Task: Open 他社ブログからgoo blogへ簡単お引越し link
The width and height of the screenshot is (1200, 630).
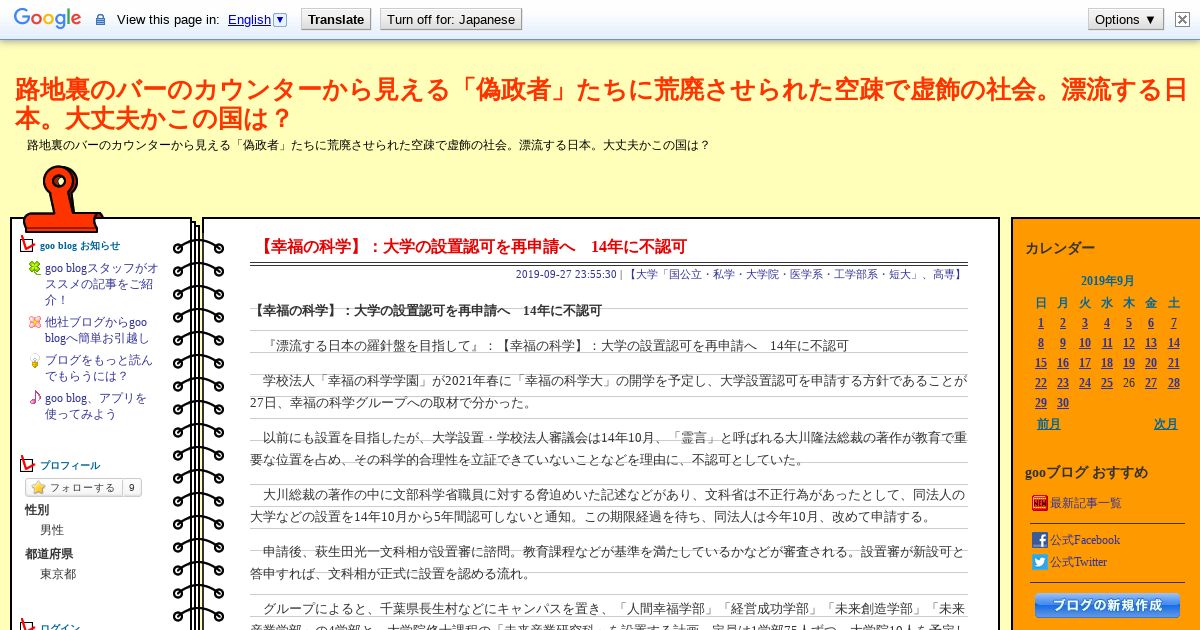Action: 97,330
